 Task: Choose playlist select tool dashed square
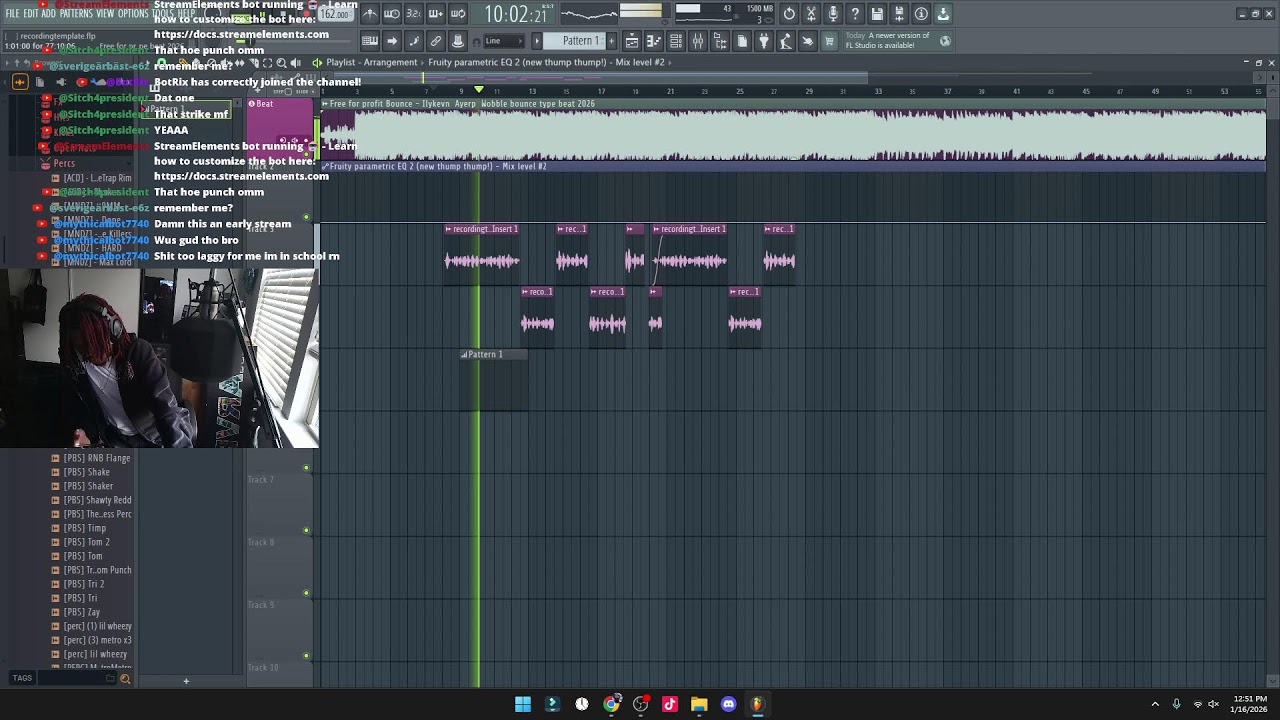pos(267,62)
